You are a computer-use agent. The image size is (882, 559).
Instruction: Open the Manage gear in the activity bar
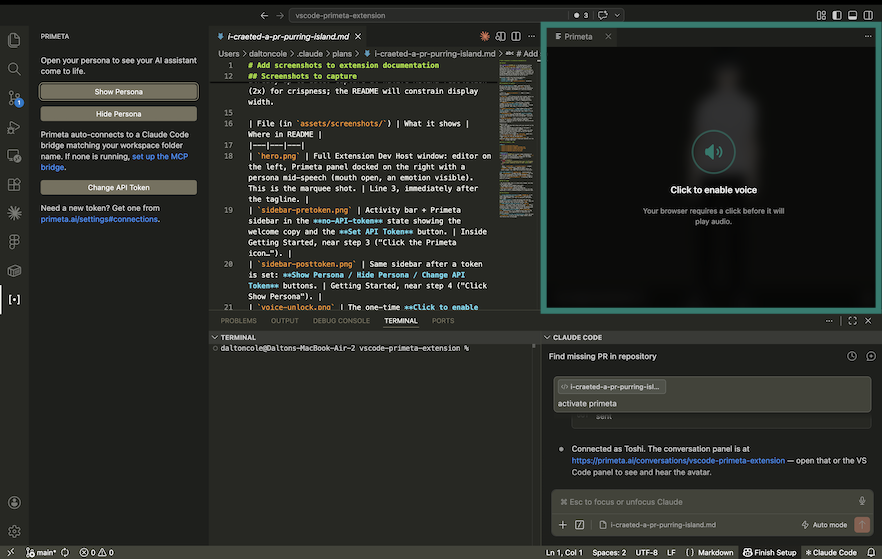14,531
